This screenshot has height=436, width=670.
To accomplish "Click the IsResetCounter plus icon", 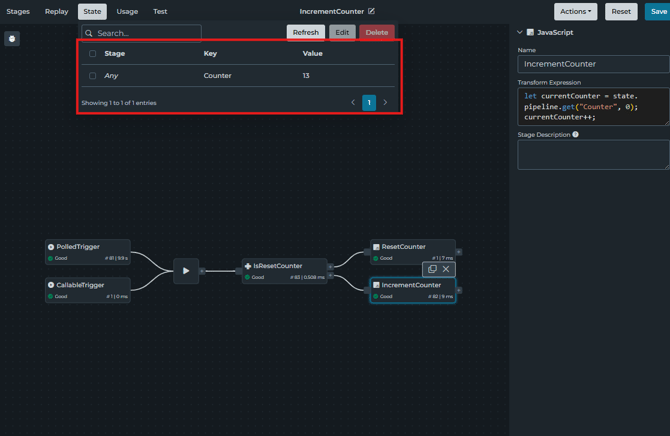I will pyautogui.click(x=248, y=266).
